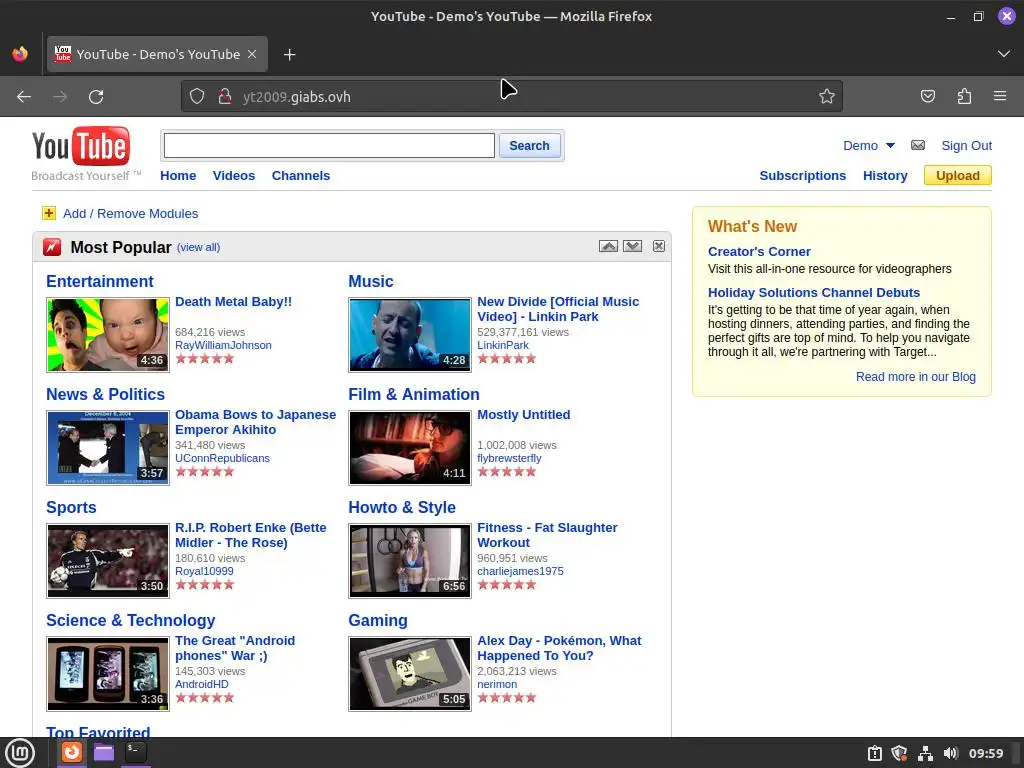
Task: Open the Music category heading
Action: [x=371, y=281]
